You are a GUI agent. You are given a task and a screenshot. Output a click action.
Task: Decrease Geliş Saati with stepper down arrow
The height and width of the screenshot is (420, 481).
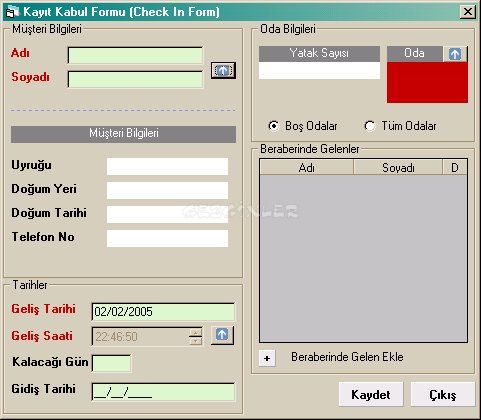pos(195,340)
